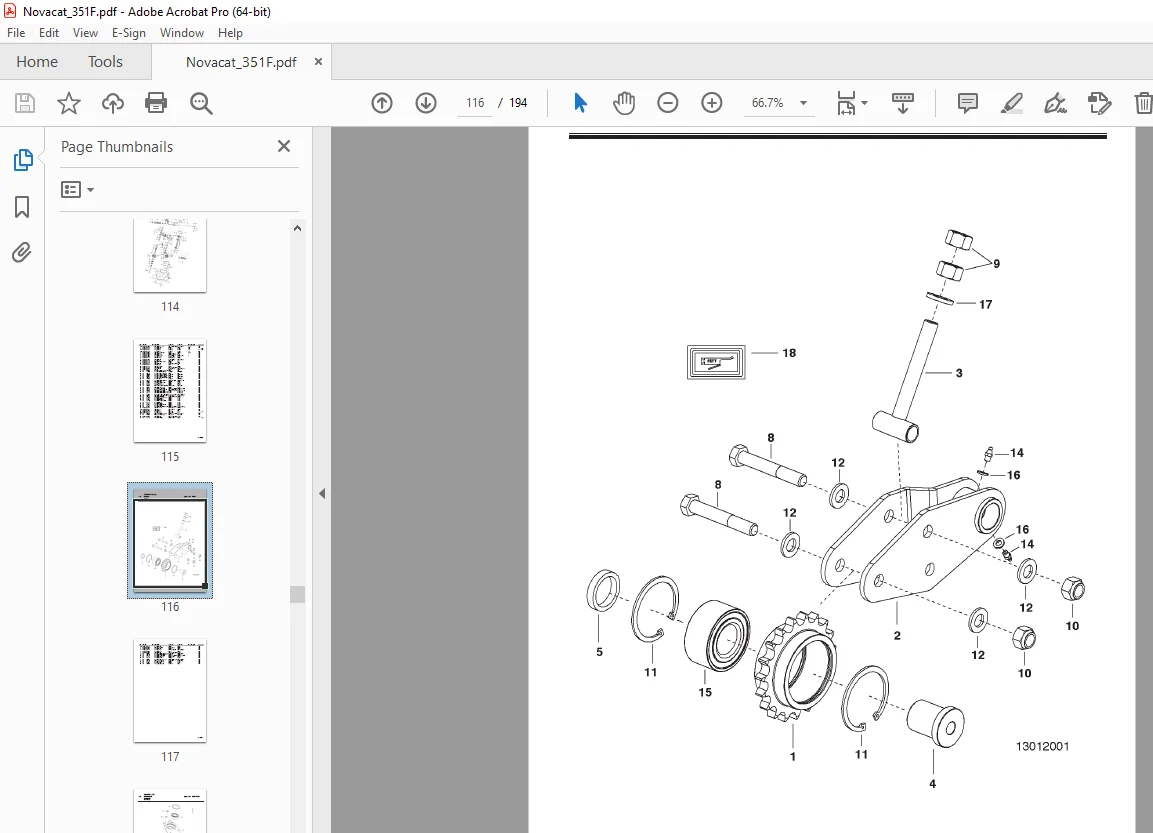Open the Sign document pen tool

pos(1055,103)
